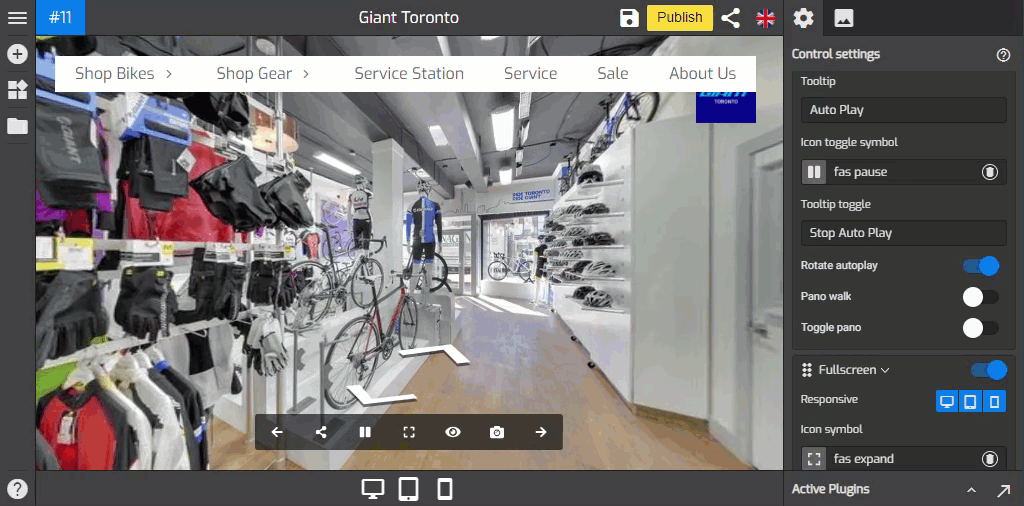Switch preview to desktop view
Image resolution: width=1024 pixels, height=506 pixels.
(373, 489)
